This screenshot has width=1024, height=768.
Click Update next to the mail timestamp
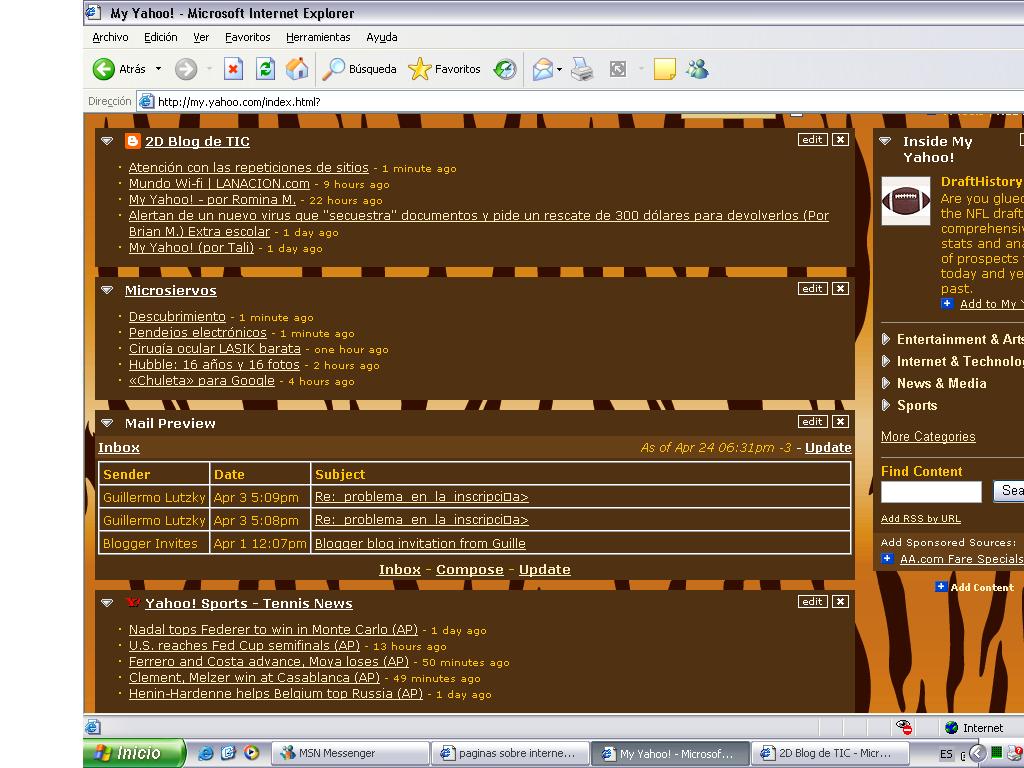tap(828, 447)
